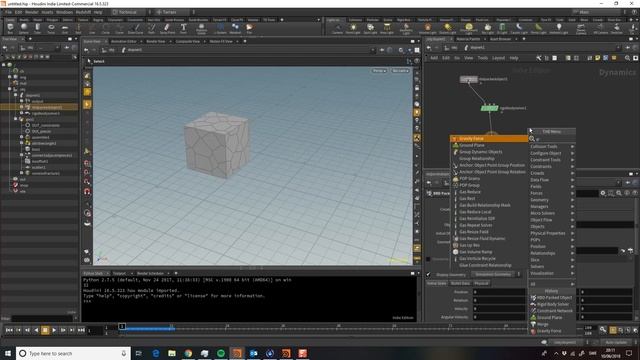Select the Font shelf tool
This screenshot has width=640, height=360.
point(184,28)
